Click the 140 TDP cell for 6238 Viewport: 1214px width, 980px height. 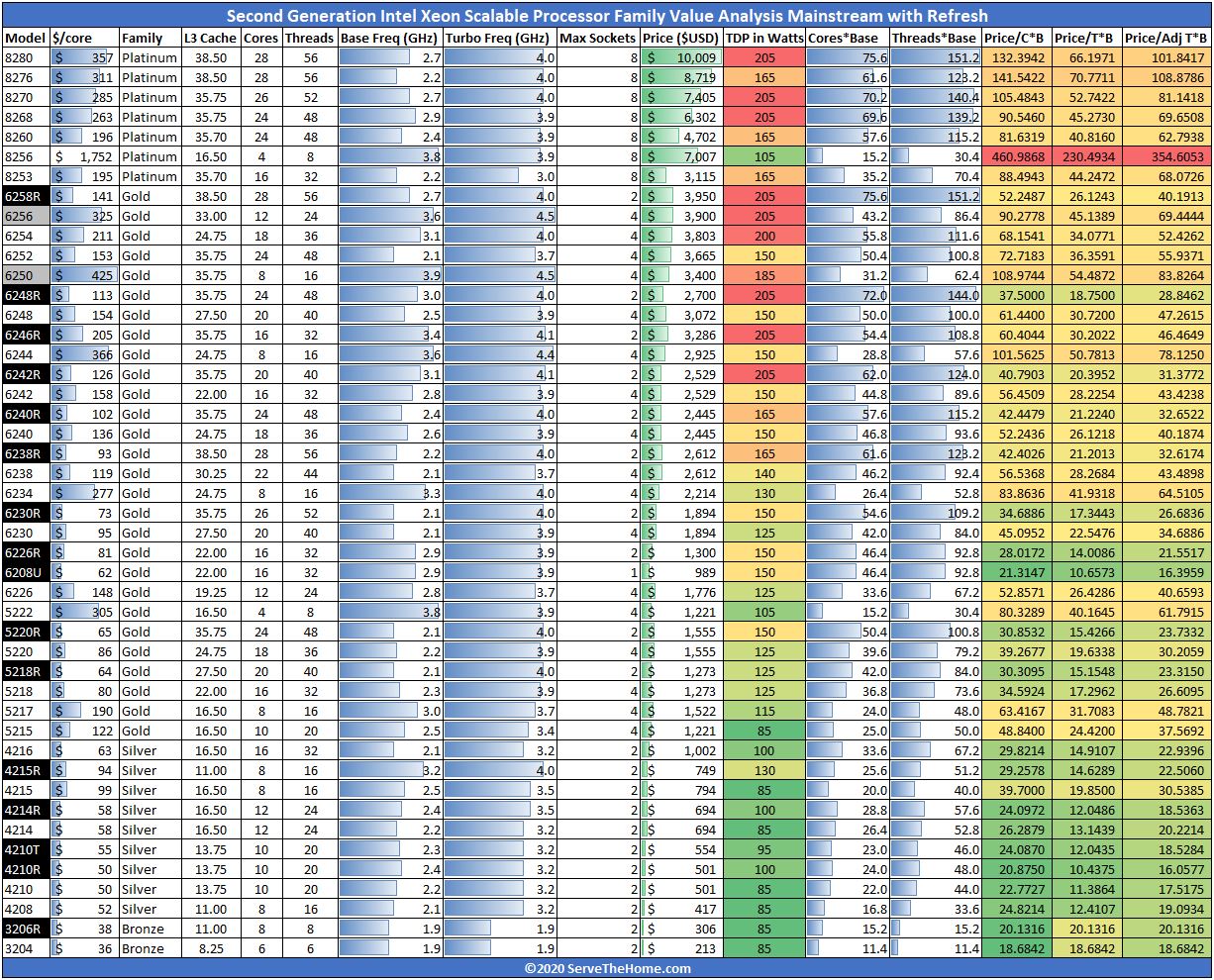click(x=764, y=473)
